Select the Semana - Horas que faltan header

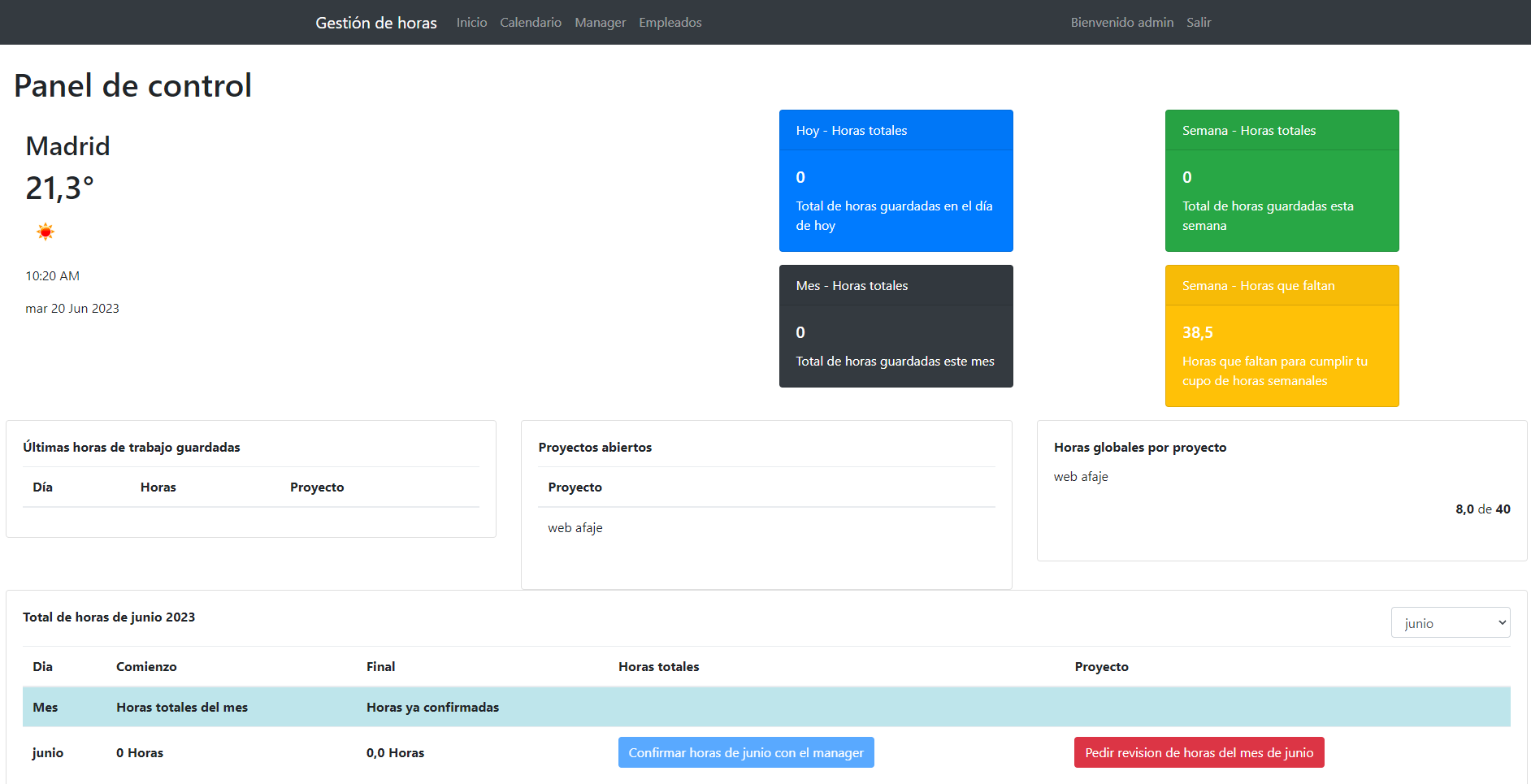(1282, 285)
